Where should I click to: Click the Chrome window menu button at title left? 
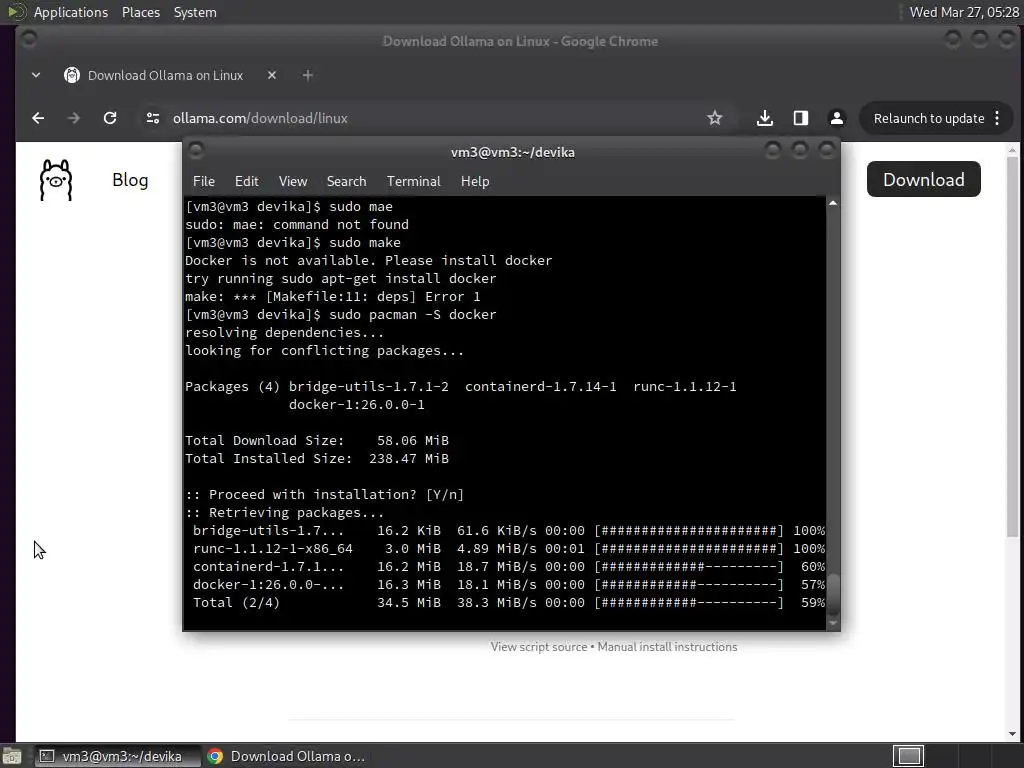(x=29, y=40)
